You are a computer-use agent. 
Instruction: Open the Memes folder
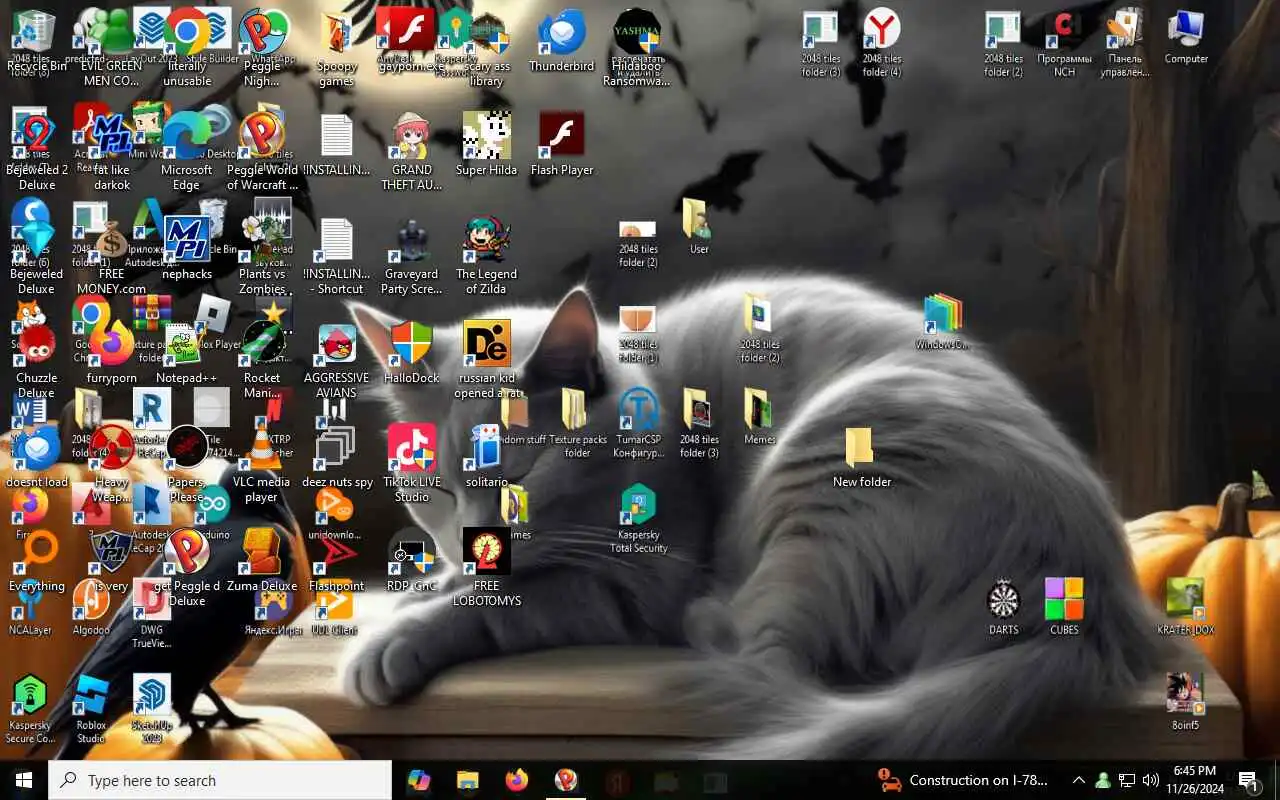(x=759, y=415)
